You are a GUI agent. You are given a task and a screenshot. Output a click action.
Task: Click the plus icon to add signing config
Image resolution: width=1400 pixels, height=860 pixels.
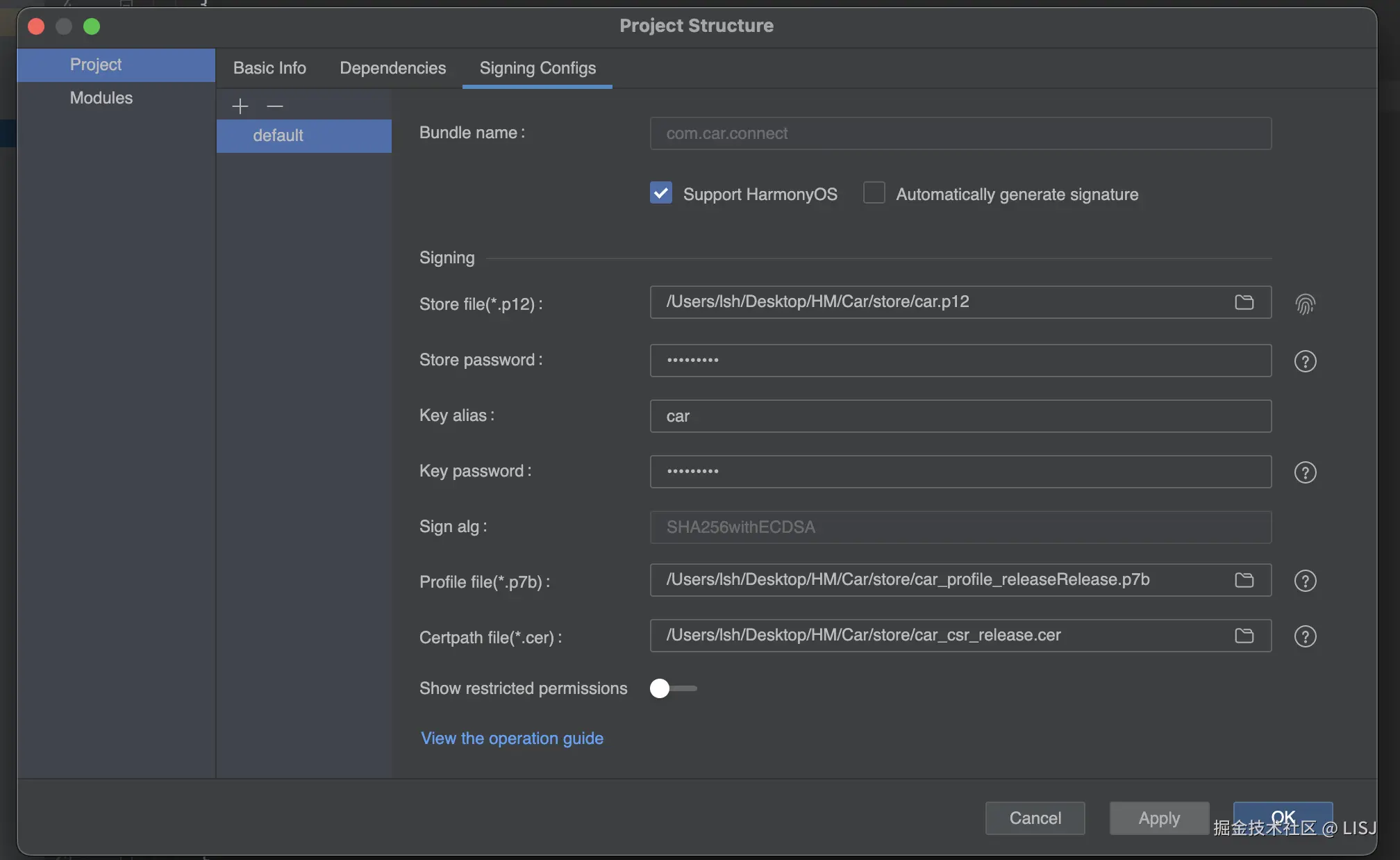click(x=240, y=106)
